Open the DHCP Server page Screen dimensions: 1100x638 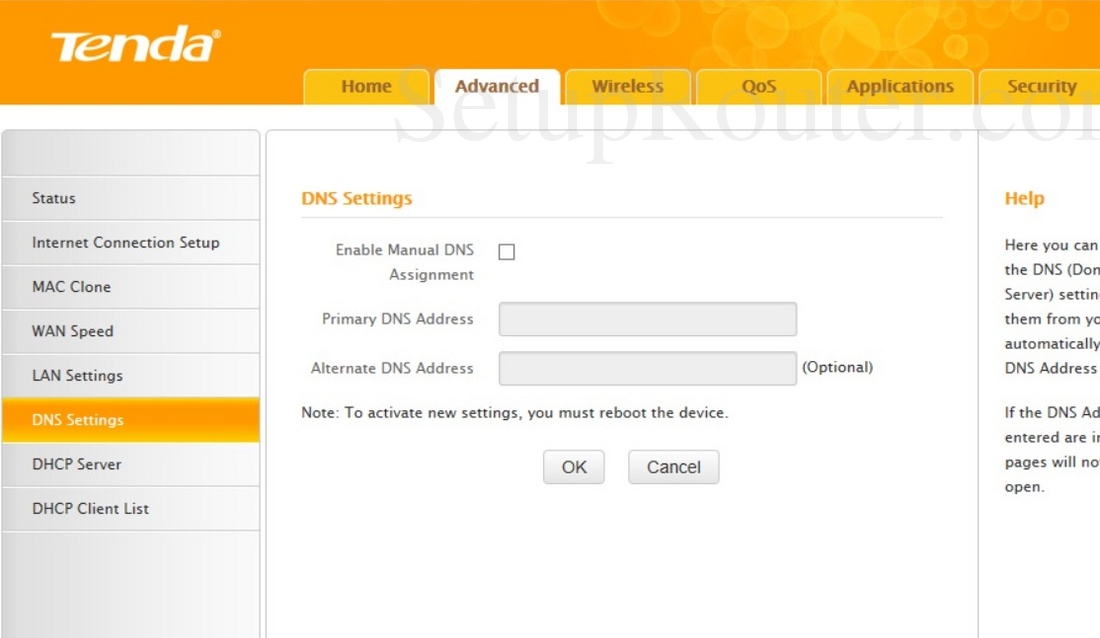click(77, 464)
